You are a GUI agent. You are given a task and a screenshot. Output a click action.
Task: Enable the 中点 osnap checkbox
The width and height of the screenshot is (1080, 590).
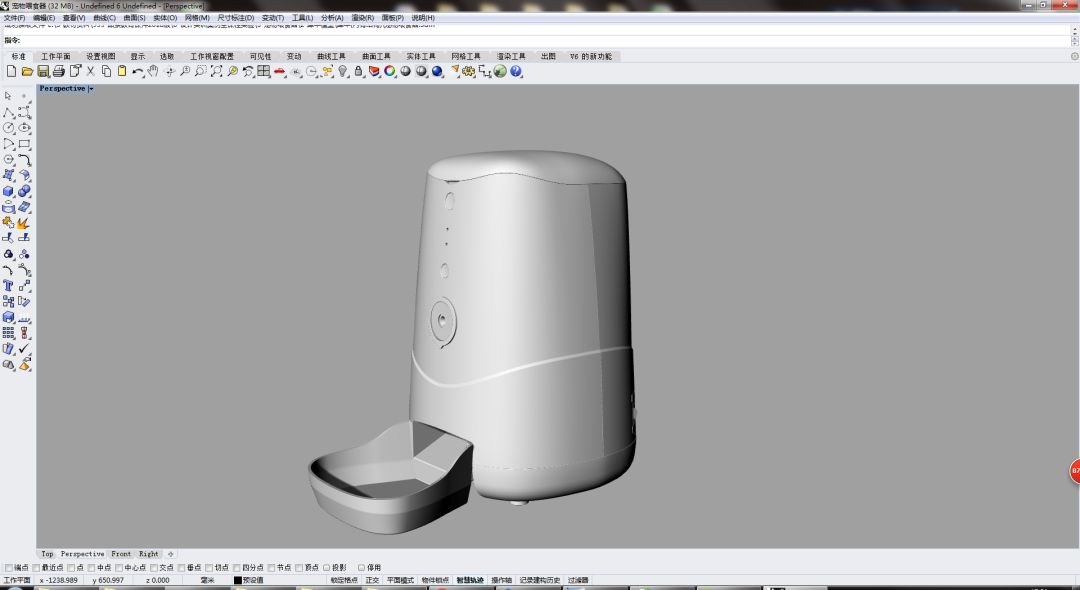[92, 568]
